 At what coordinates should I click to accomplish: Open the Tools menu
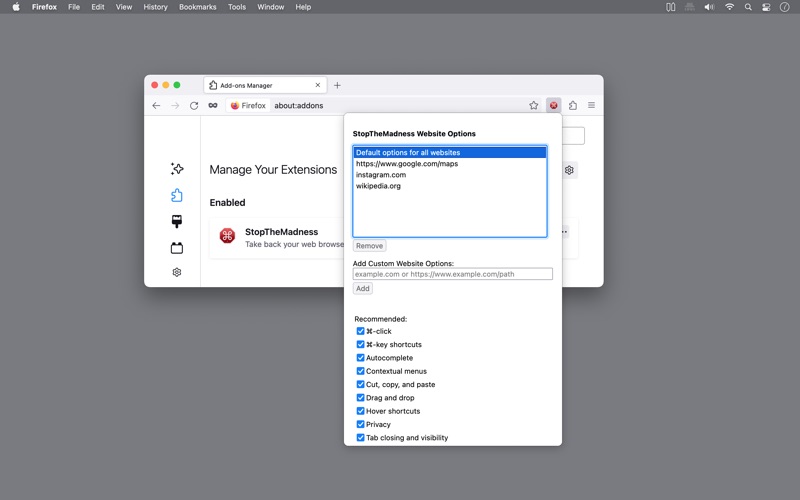click(237, 7)
